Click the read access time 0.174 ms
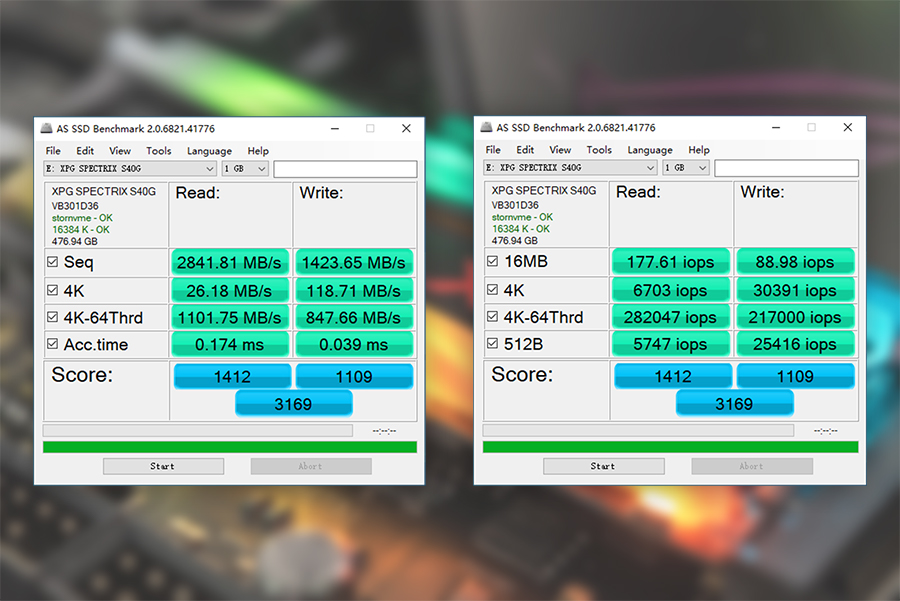Image resolution: width=900 pixels, height=601 pixels. tap(230, 344)
